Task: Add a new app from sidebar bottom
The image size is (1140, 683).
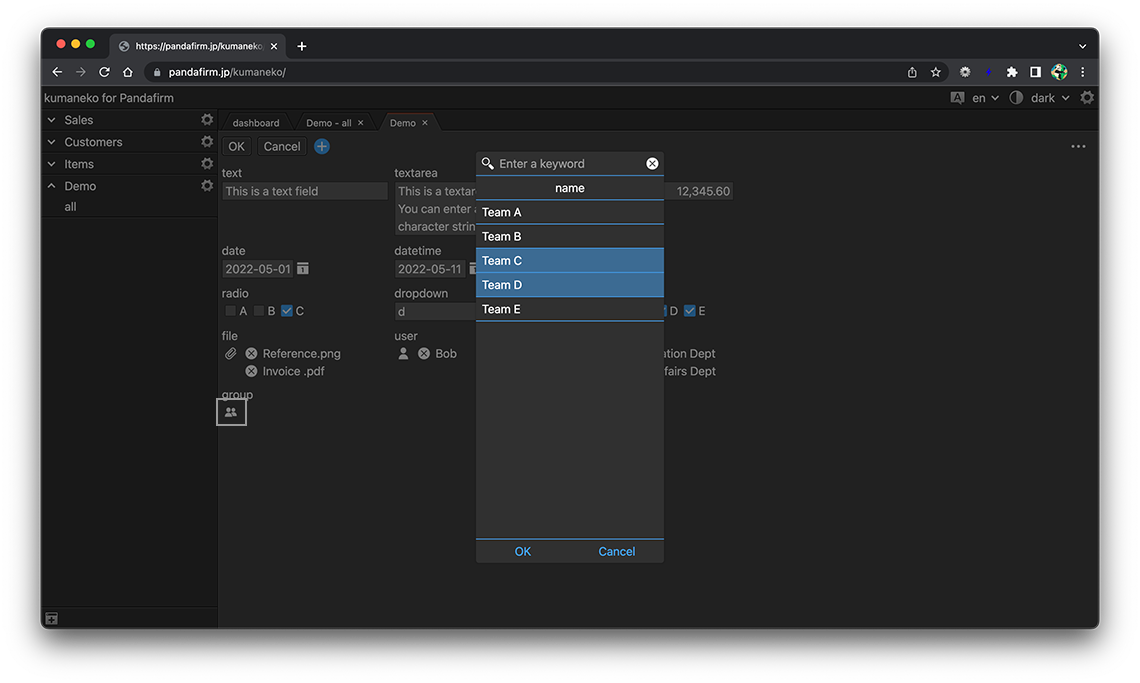Action: pos(52,619)
